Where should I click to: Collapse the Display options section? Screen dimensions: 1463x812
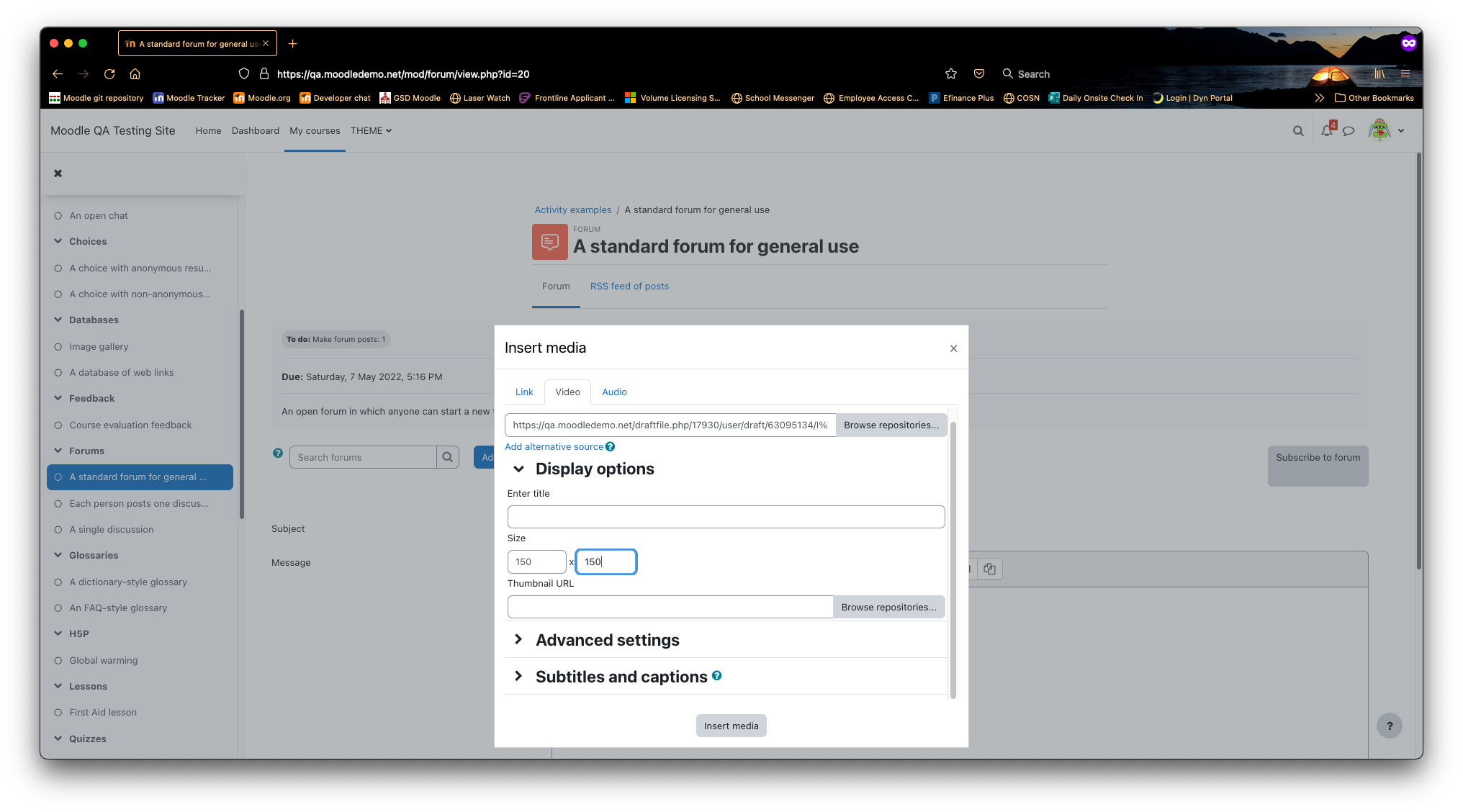click(x=518, y=469)
